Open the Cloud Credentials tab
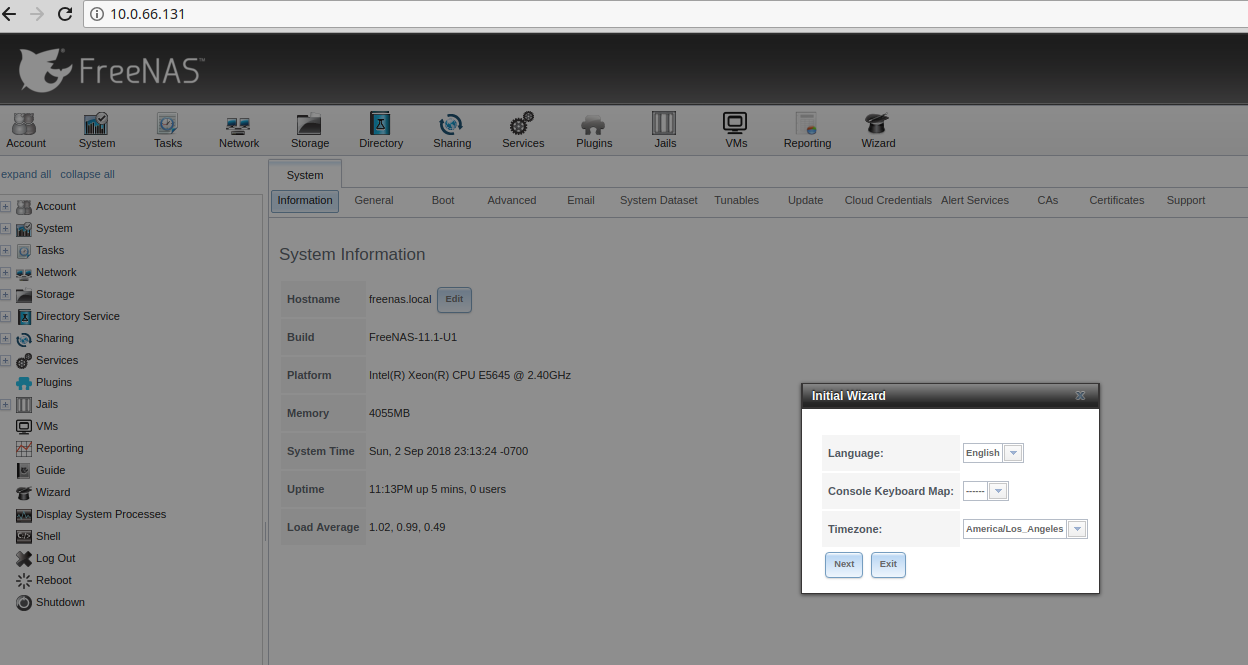This screenshot has width=1248, height=665. pyautogui.click(x=887, y=200)
